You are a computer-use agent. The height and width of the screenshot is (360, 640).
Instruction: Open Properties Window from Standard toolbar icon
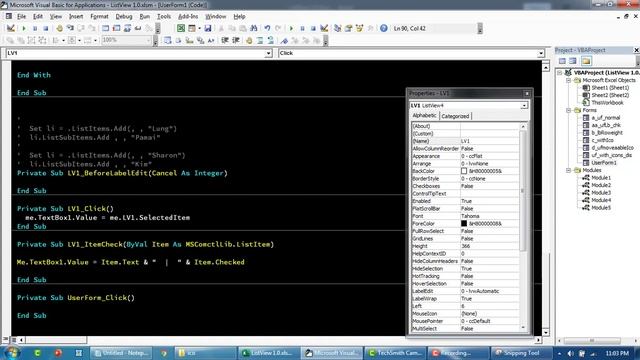349,28
